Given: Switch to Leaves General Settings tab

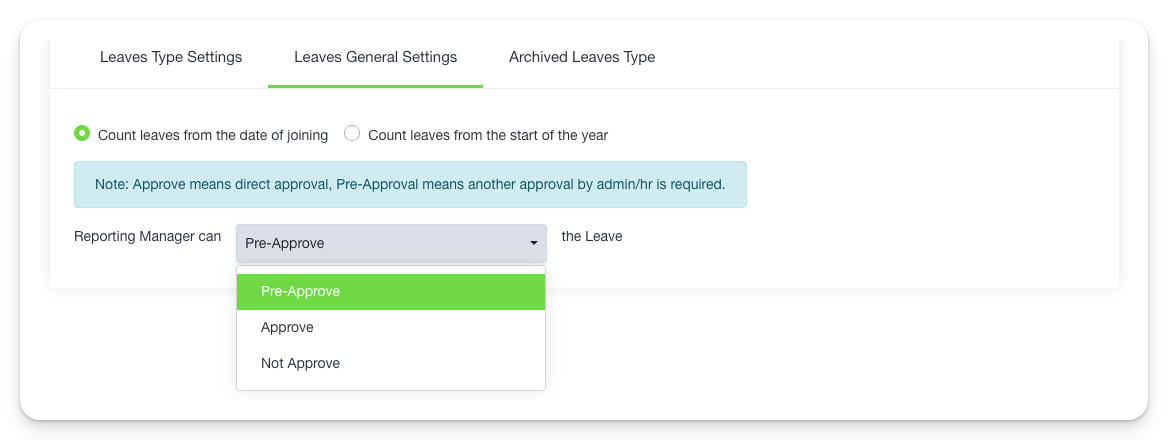Looking at the screenshot, I should (x=375, y=57).
